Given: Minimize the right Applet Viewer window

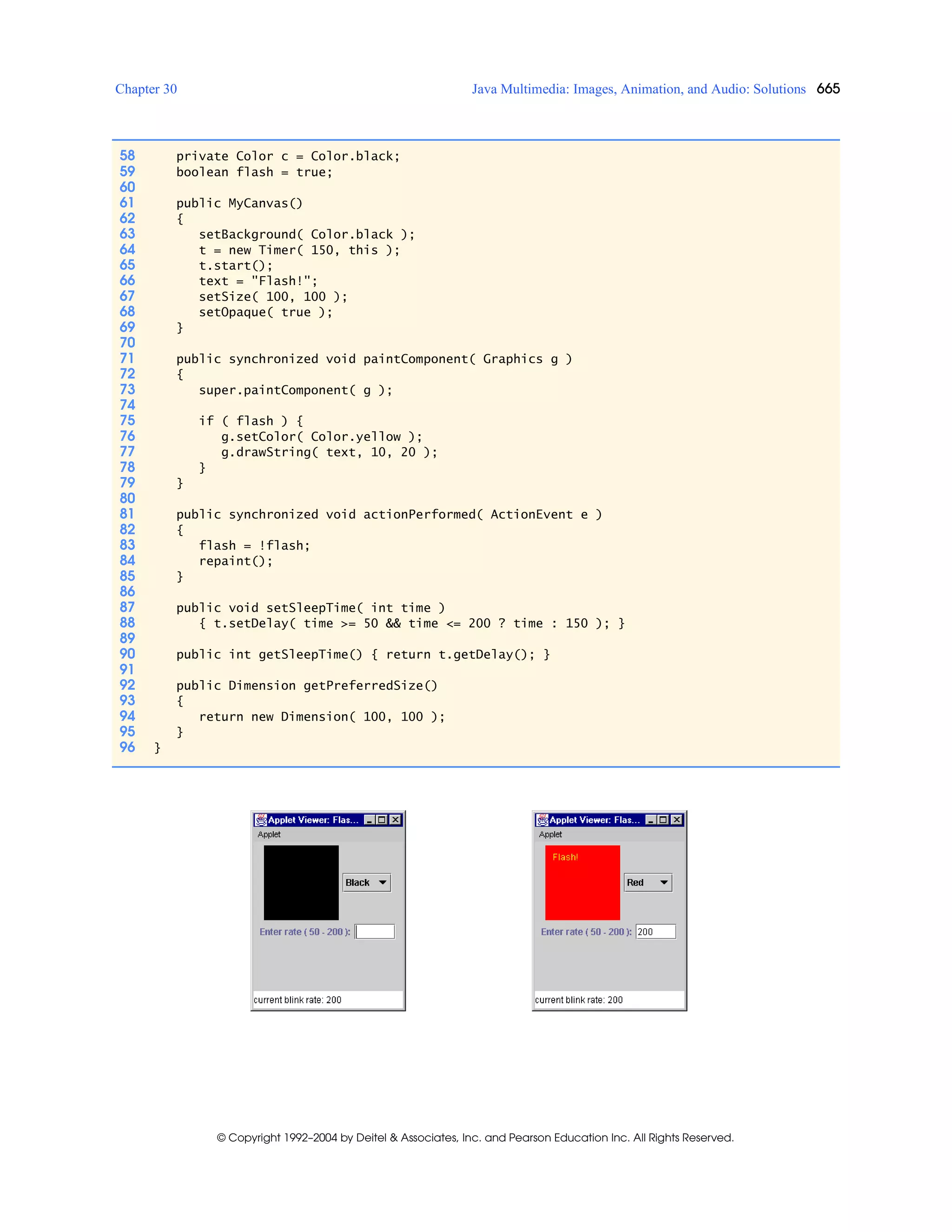Looking at the screenshot, I should click(651, 820).
